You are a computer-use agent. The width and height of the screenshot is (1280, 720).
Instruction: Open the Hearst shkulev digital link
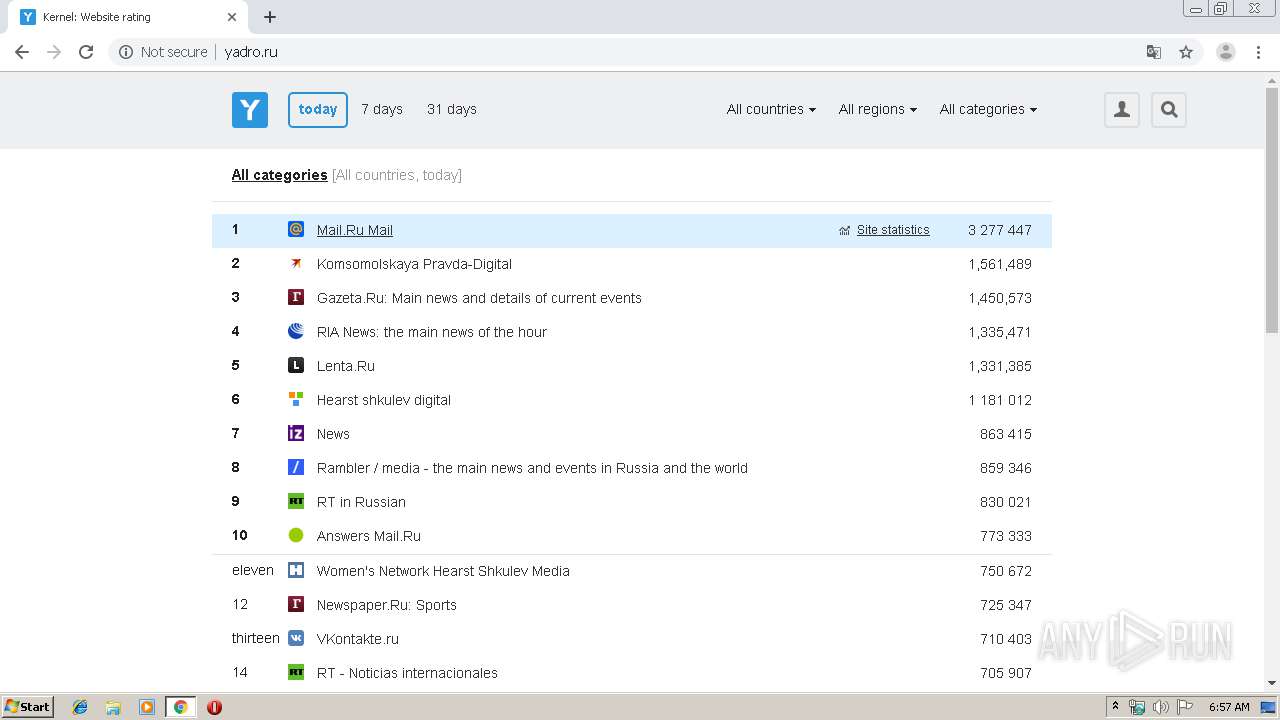click(384, 400)
